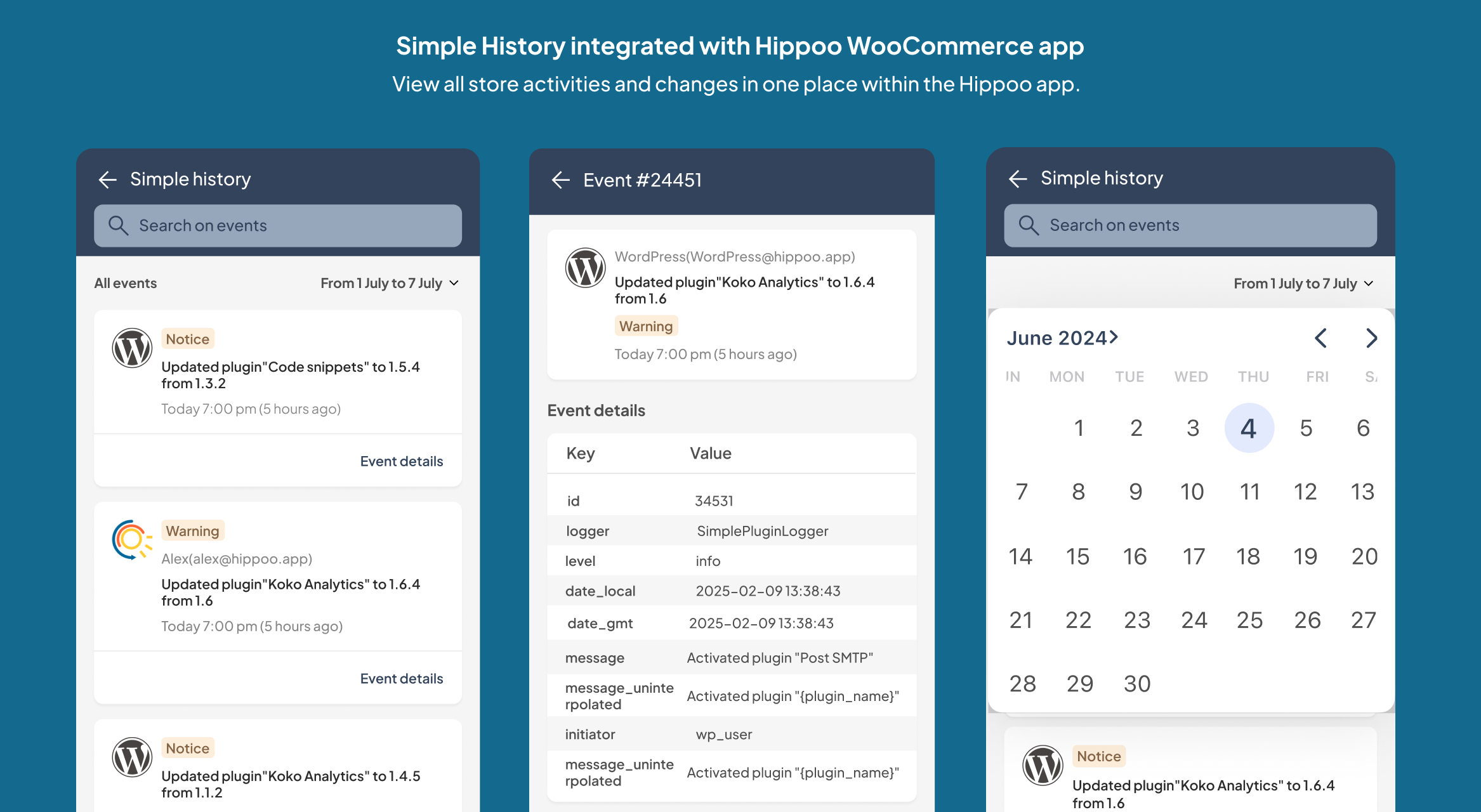Click Alex(alex@hippoo.app) user text
Screen dimensions: 1481x812
(x=236, y=558)
